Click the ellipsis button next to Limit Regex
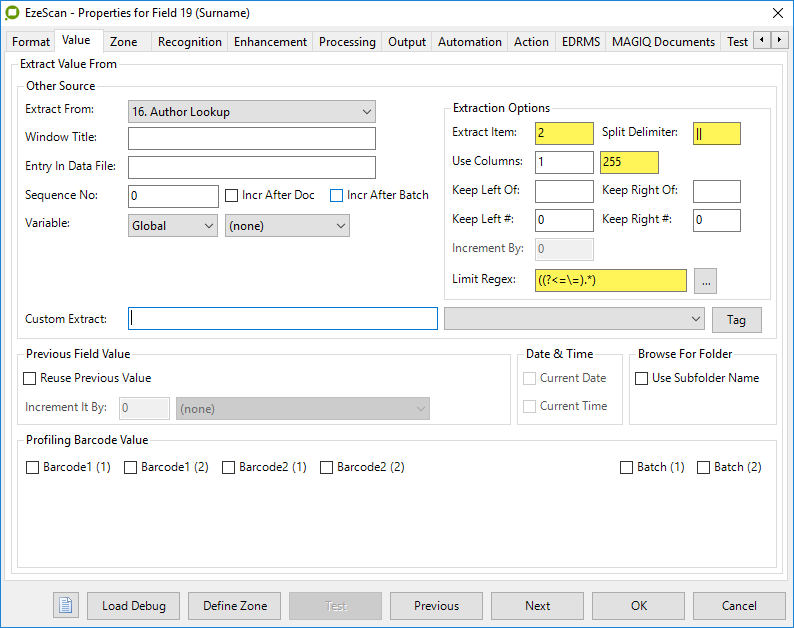This screenshot has width=794, height=628. [706, 281]
